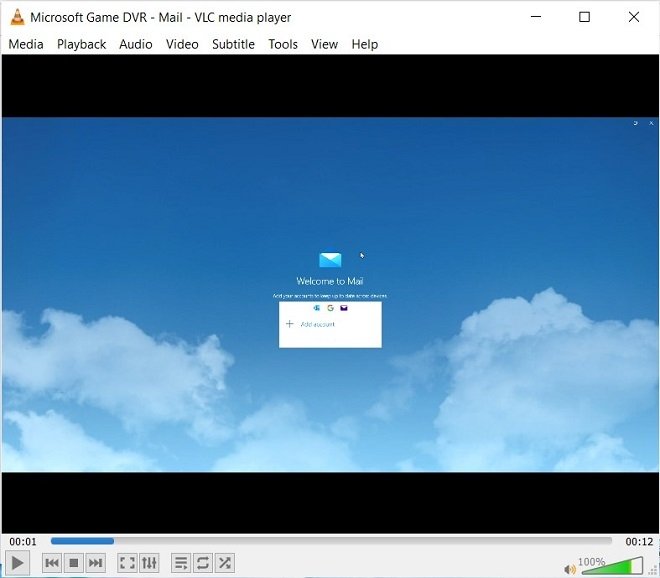Click the total duration 00:12 label

click(x=639, y=542)
